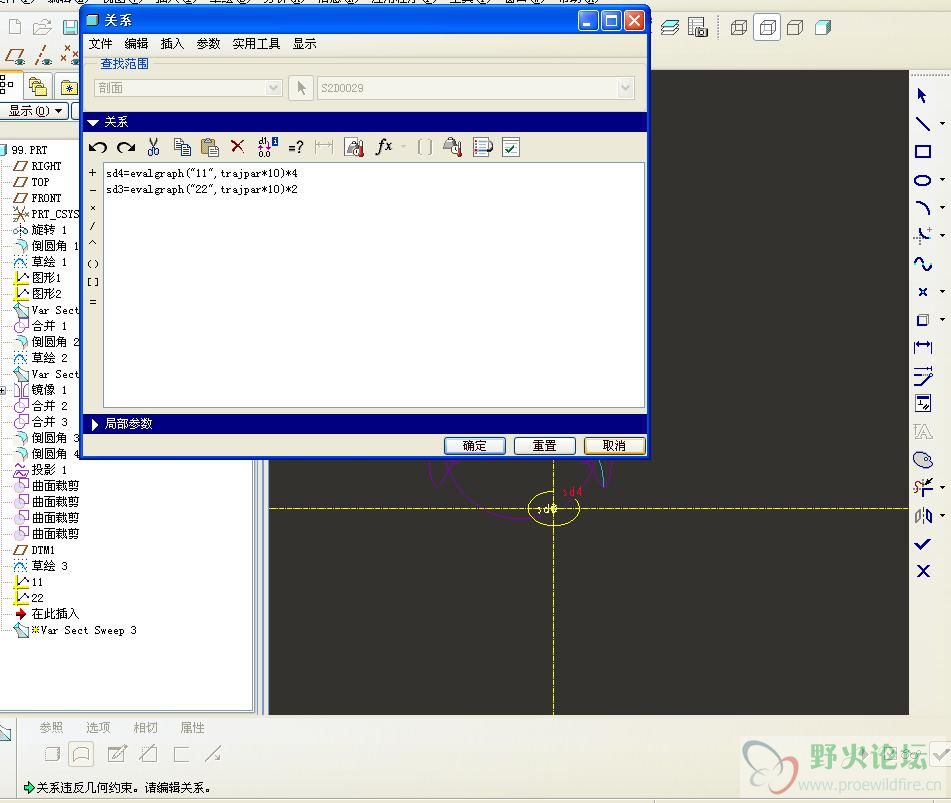Open dropdown arrow beside Circle tool

click(x=942, y=180)
